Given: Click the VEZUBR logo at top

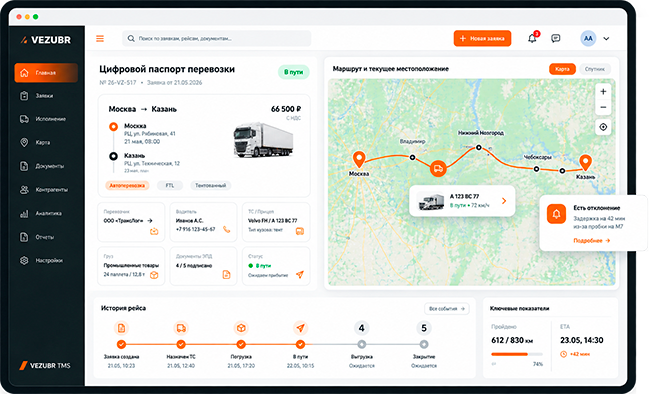Looking at the screenshot, I should point(46,40).
